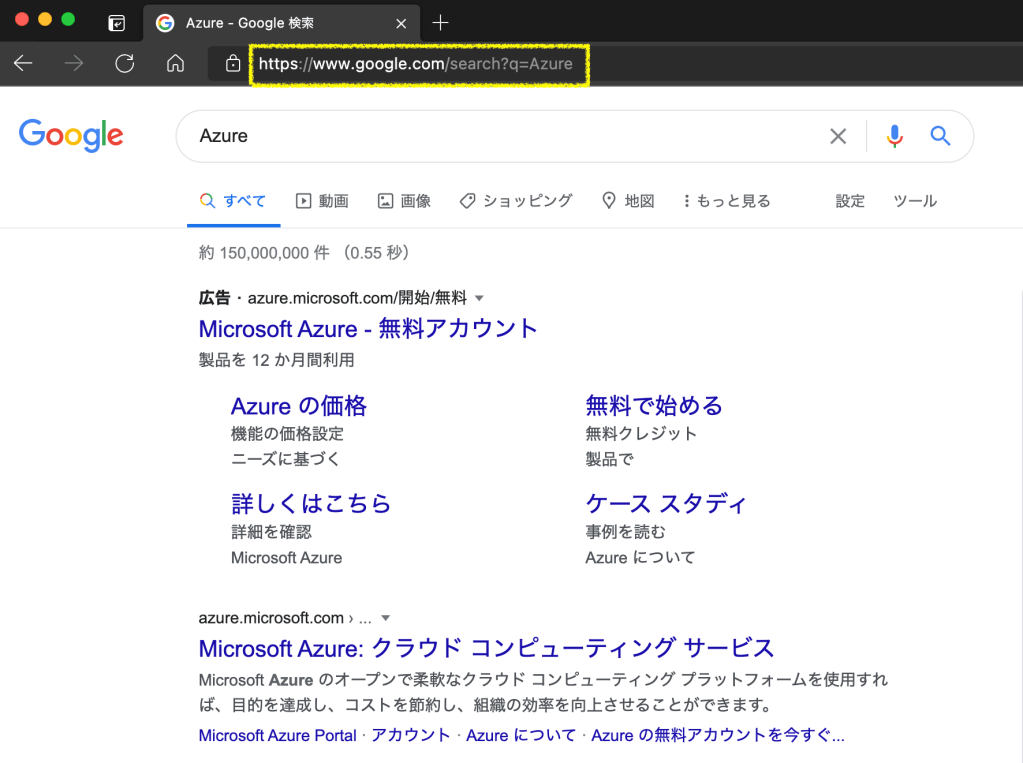This screenshot has height=763, width=1023.
Task: Open a new tab with plus icon
Action: pyautogui.click(x=440, y=22)
